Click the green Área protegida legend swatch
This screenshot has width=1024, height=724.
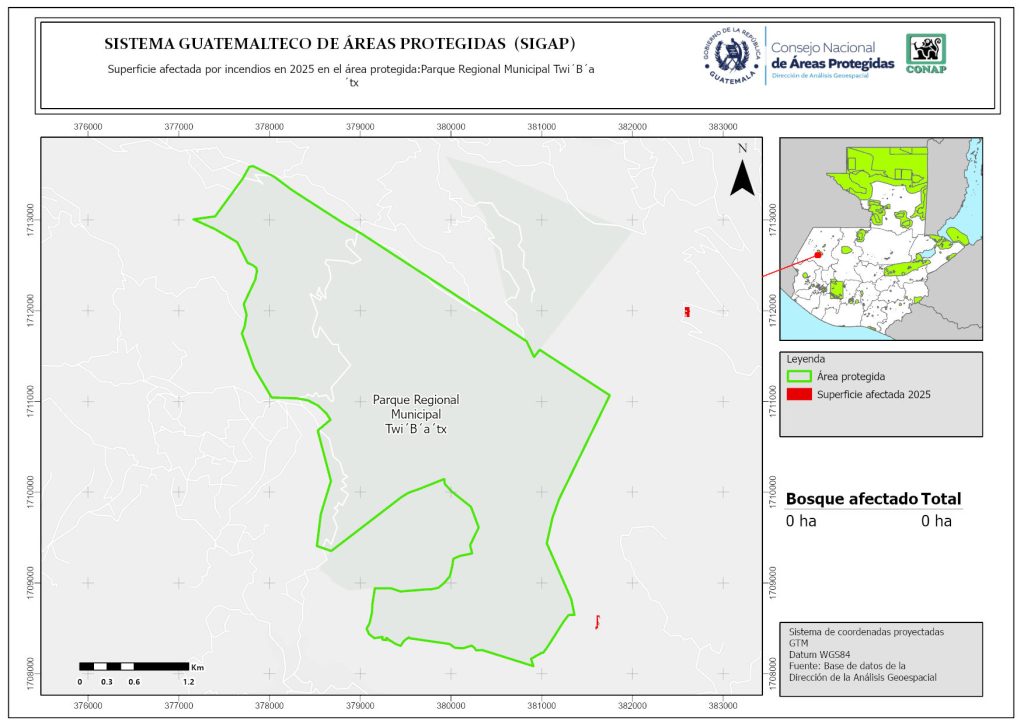point(798,377)
